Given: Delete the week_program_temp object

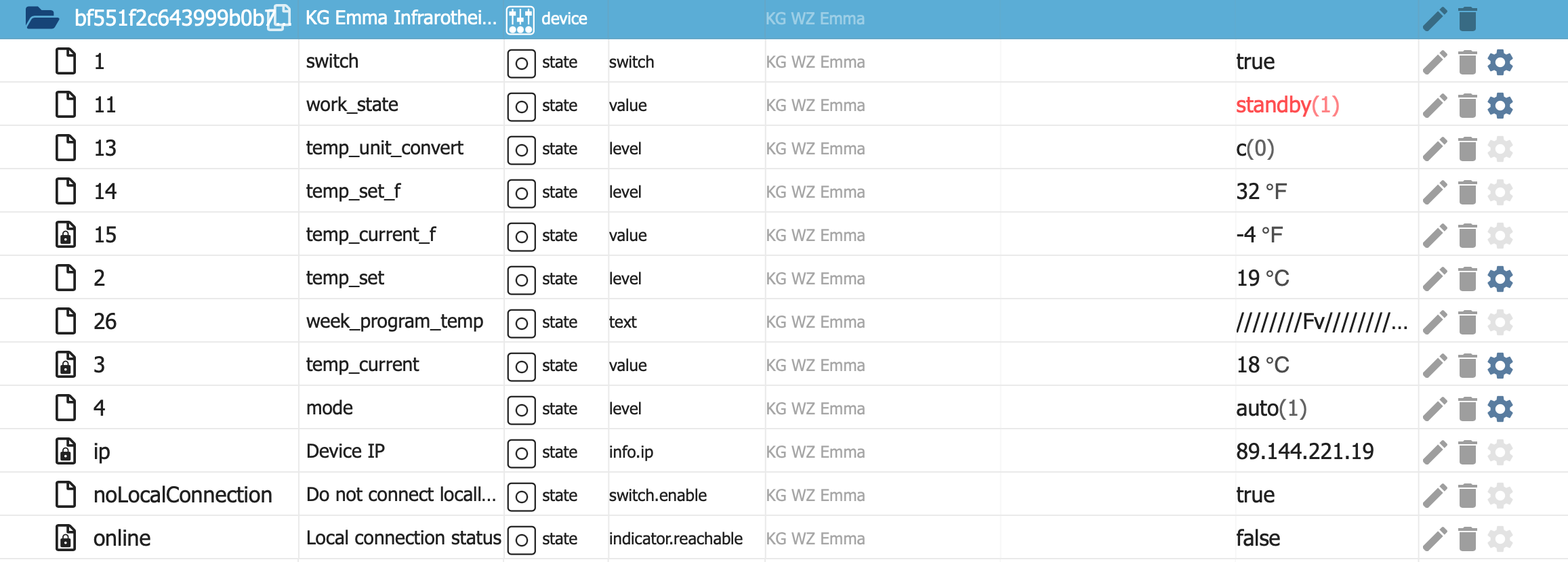Looking at the screenshot, I should 1467,322.
